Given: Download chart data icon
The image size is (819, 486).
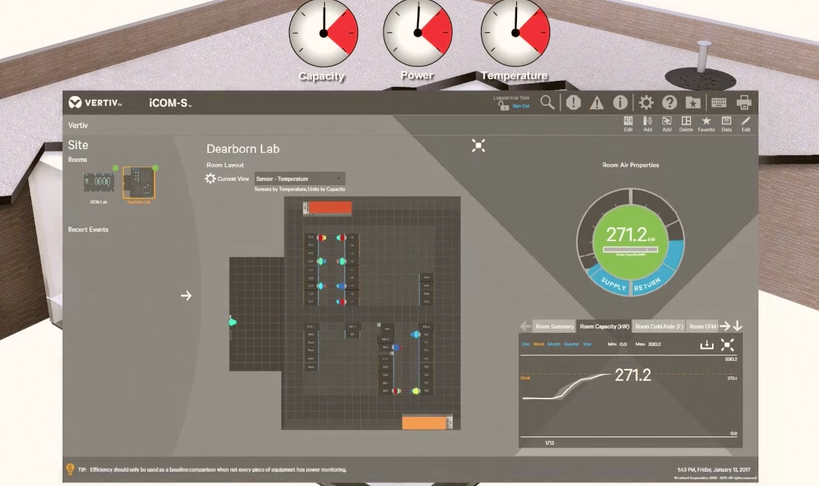Looking at the screenshot, I should [707, 344].
